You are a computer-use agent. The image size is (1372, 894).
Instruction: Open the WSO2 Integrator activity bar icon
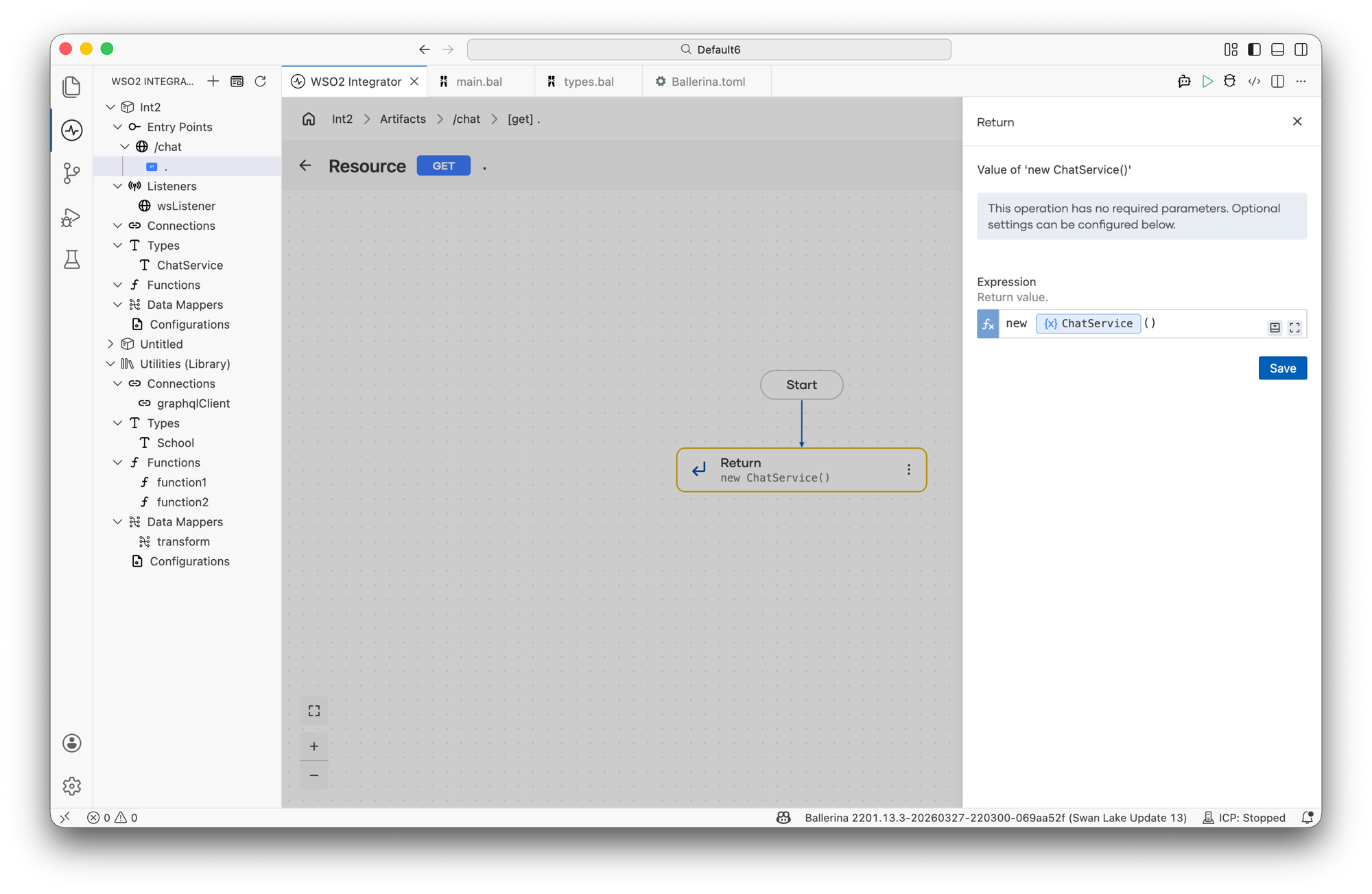[x=72, y=130]
